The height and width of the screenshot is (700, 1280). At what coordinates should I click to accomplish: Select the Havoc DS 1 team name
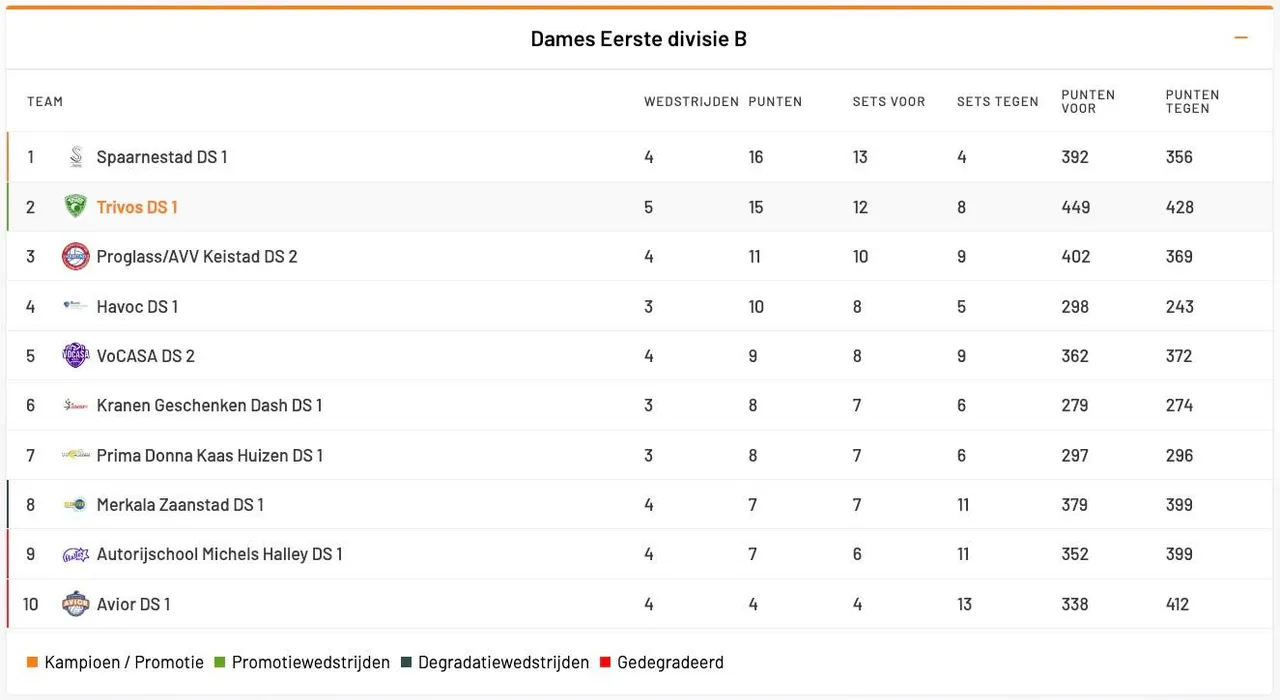137,306
